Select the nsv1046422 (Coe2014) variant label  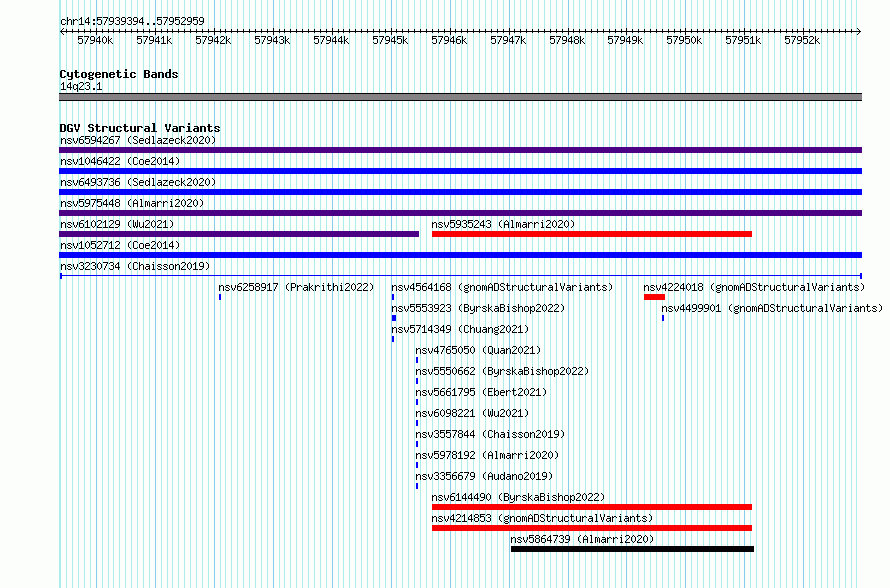120,161
